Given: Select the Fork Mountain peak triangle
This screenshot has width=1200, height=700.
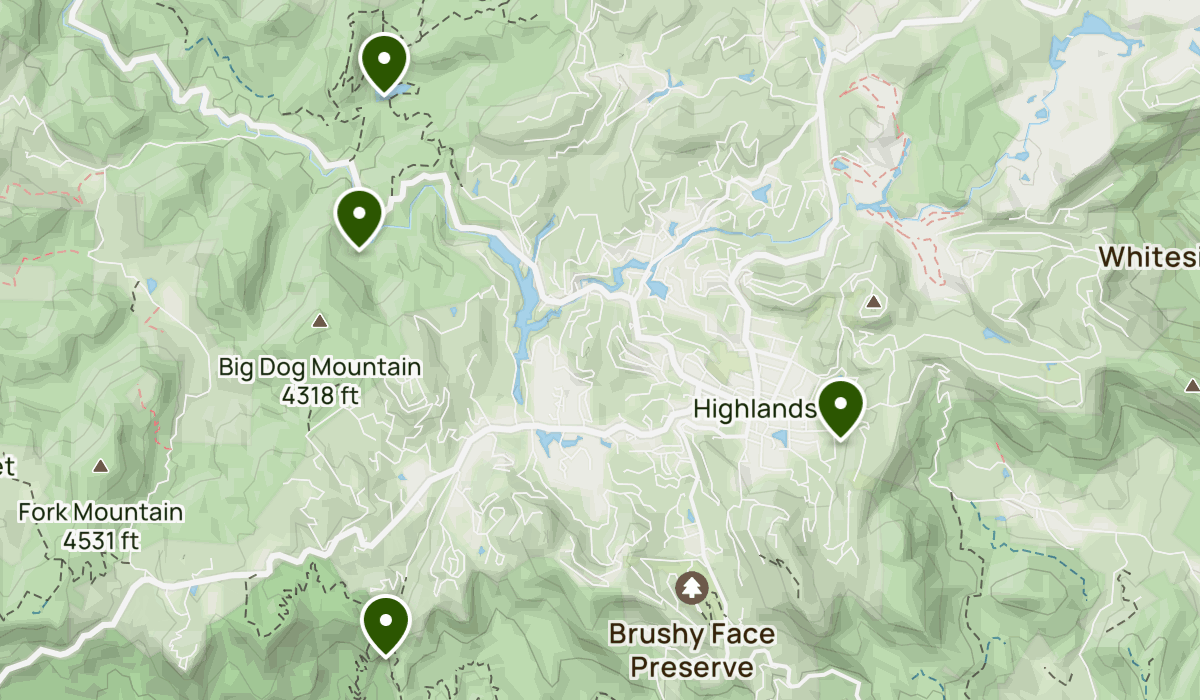Looking at the screenshot, I should (101, 466).
